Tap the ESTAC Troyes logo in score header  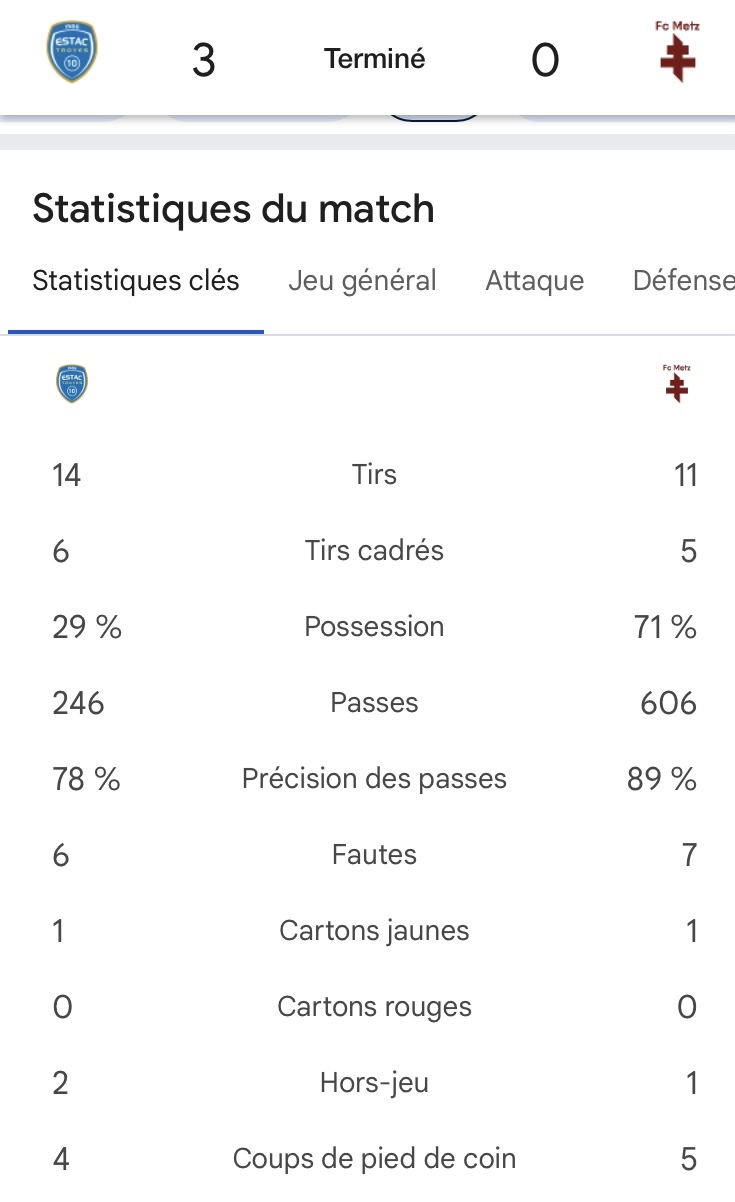pos(73,53)
